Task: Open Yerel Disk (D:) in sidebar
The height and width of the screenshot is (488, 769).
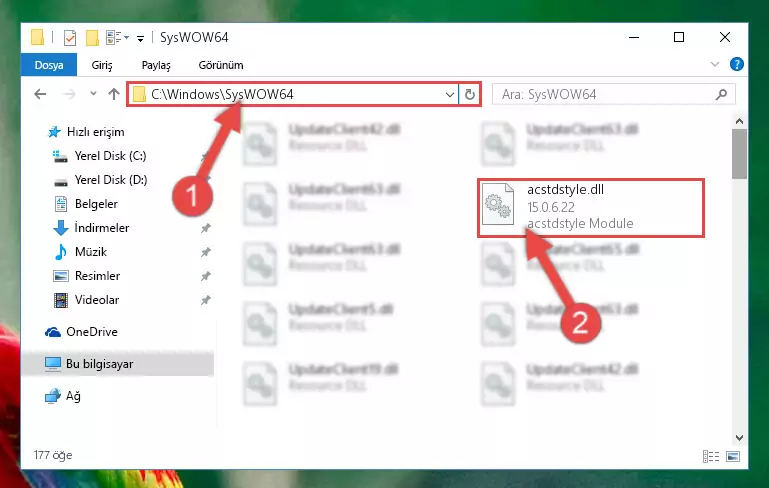Action: [x=110, y=180]
